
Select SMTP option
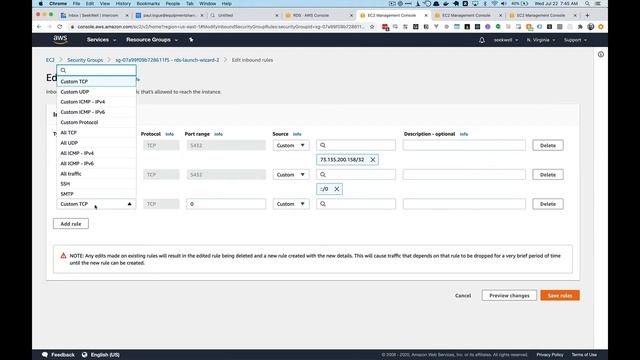[x=96, y=194]
